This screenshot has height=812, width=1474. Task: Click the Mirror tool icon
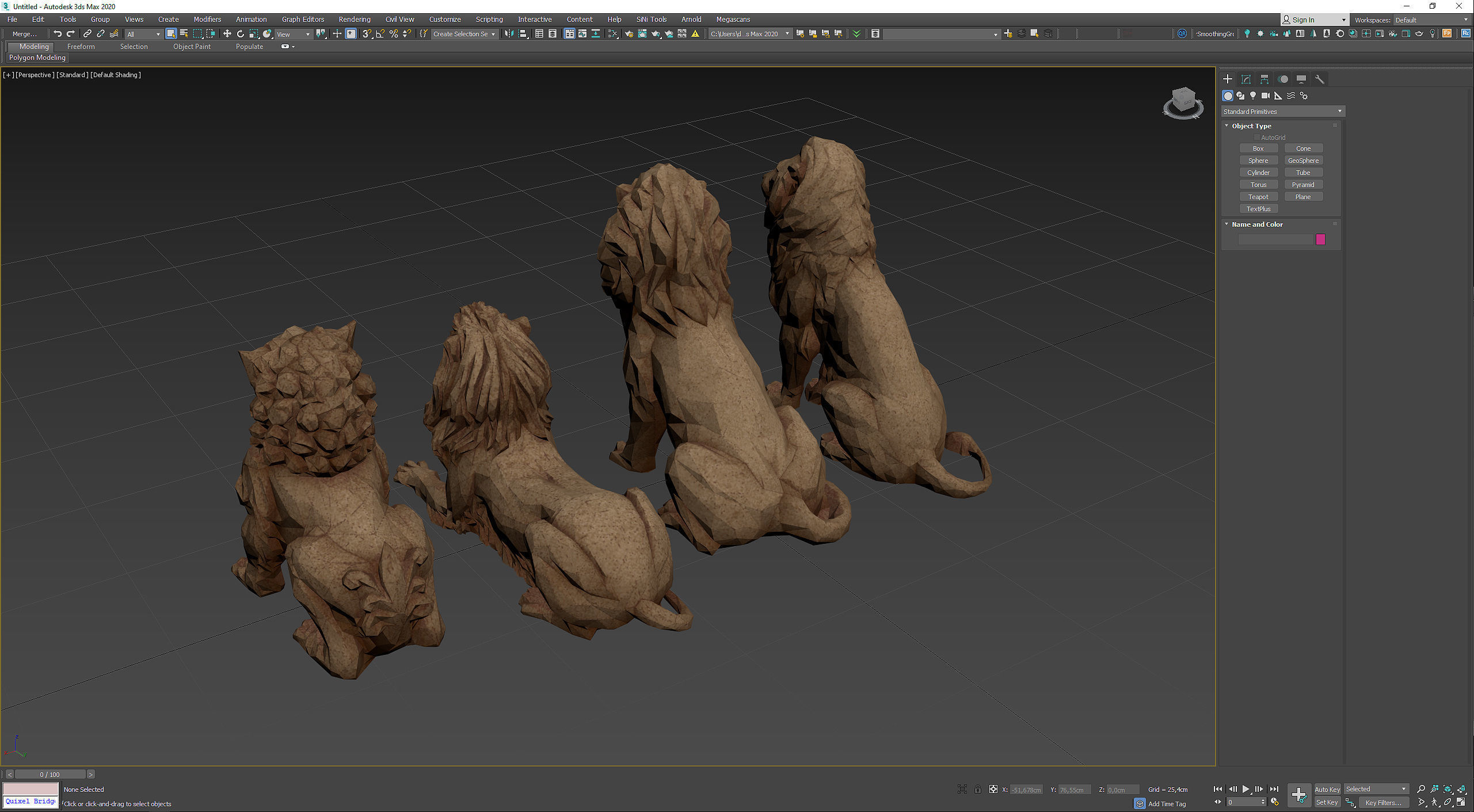[x=509, y=34]
